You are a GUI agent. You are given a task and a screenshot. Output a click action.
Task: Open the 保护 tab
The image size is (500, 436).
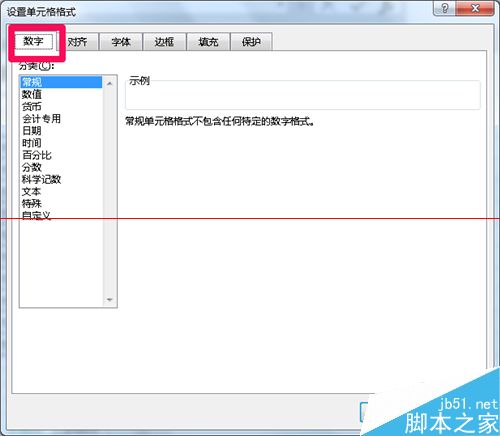[251, 42]
